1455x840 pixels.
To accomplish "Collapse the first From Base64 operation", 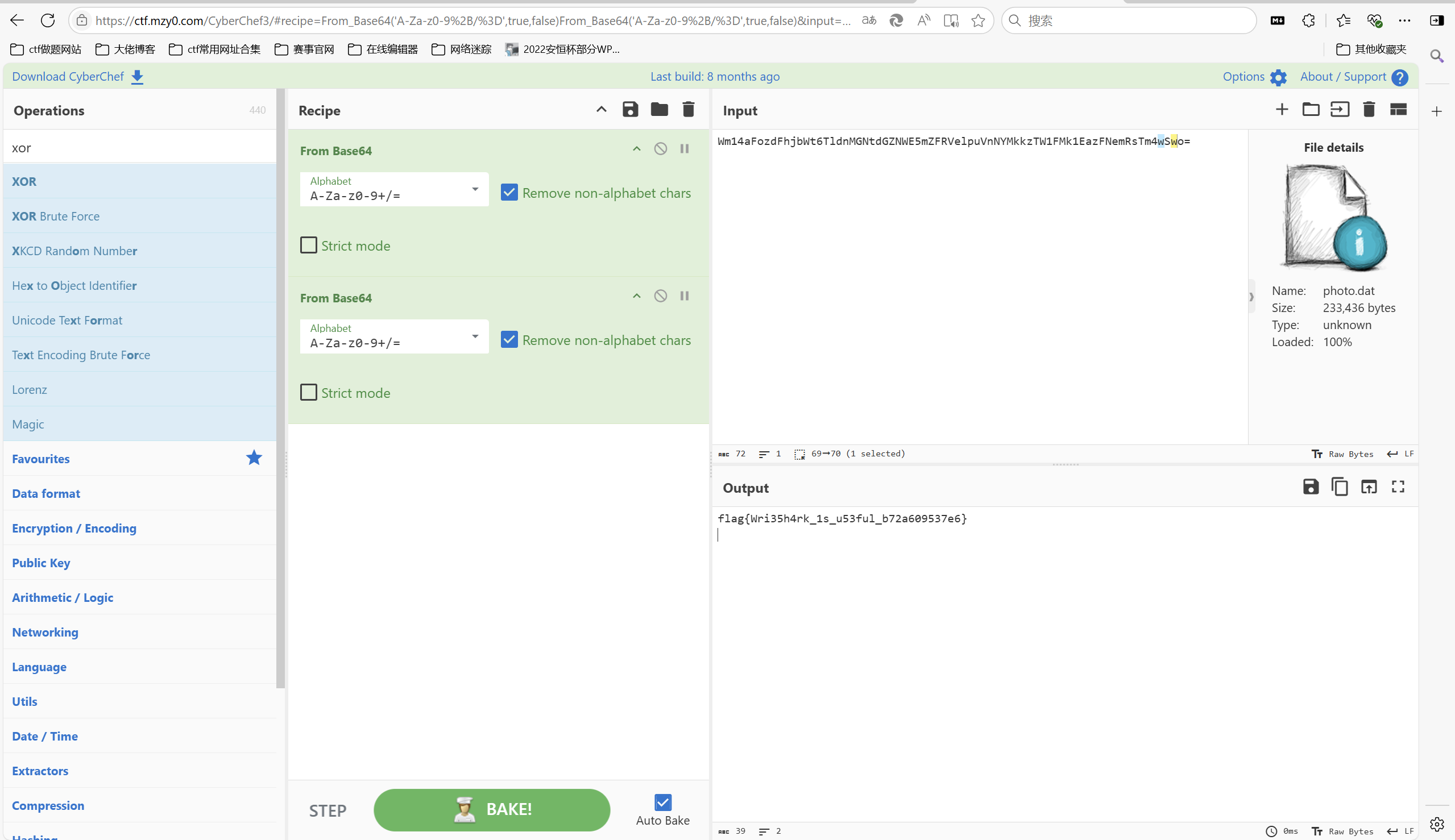I will (637, 149).
